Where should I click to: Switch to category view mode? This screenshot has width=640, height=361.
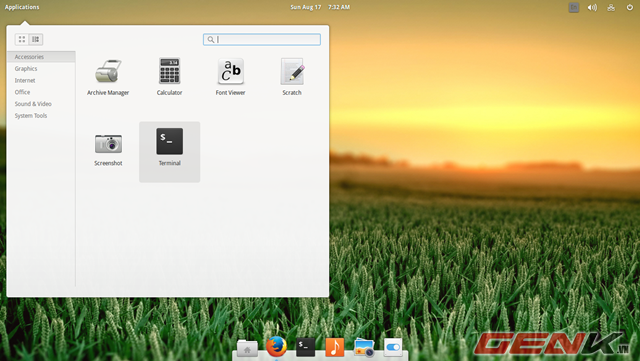pyautogui.click(x=36, y=39)
